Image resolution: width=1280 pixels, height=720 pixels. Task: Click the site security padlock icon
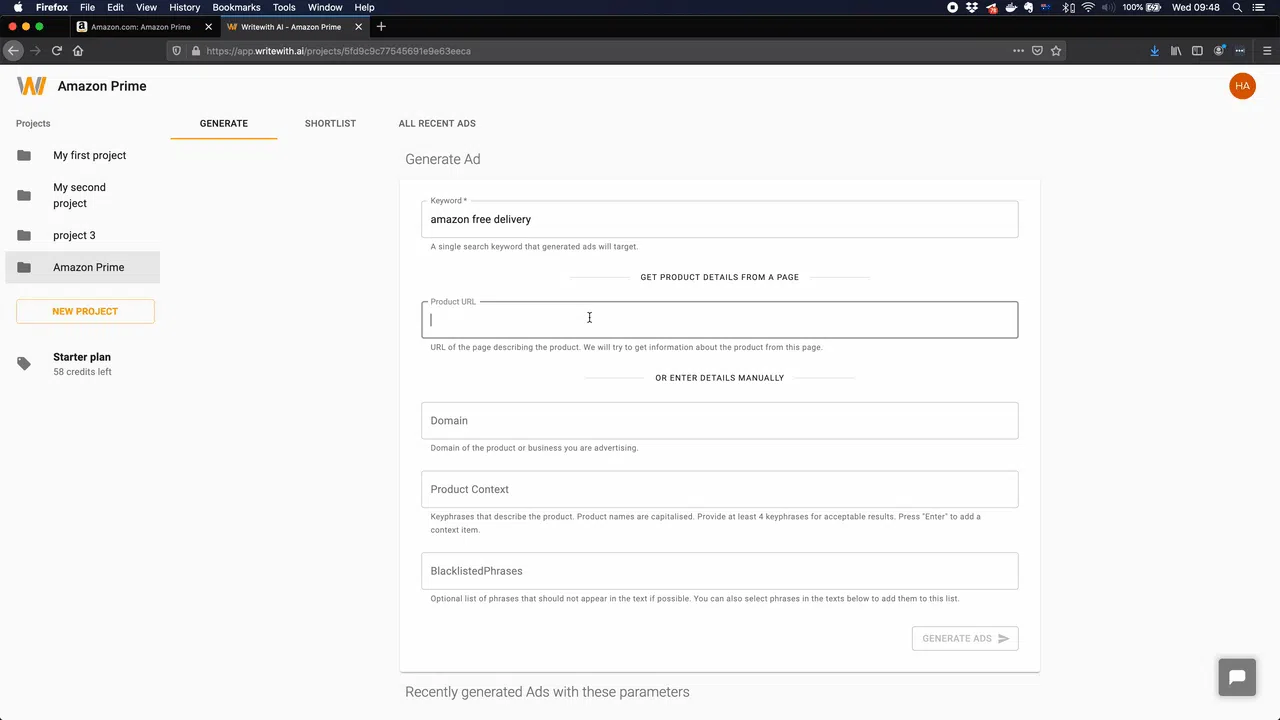(195, 51)
